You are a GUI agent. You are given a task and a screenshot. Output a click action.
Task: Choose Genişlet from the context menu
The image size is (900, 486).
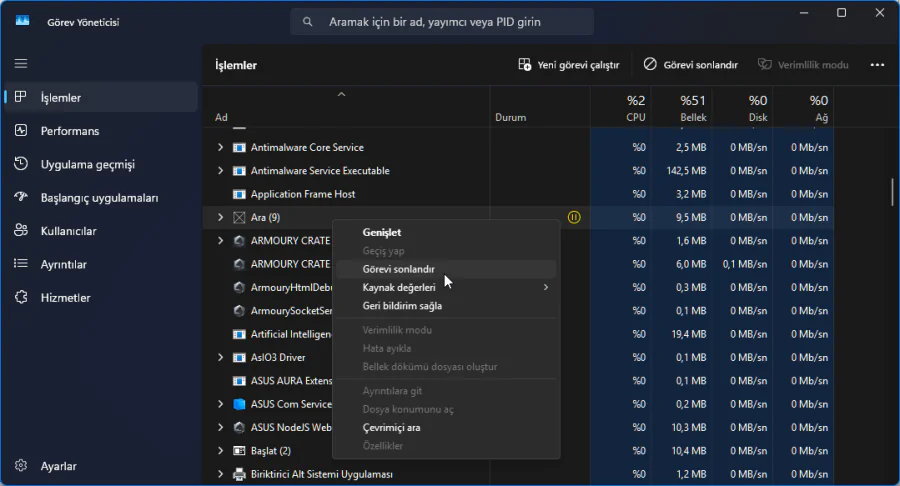pyautogui.click(x=446, y=232)
